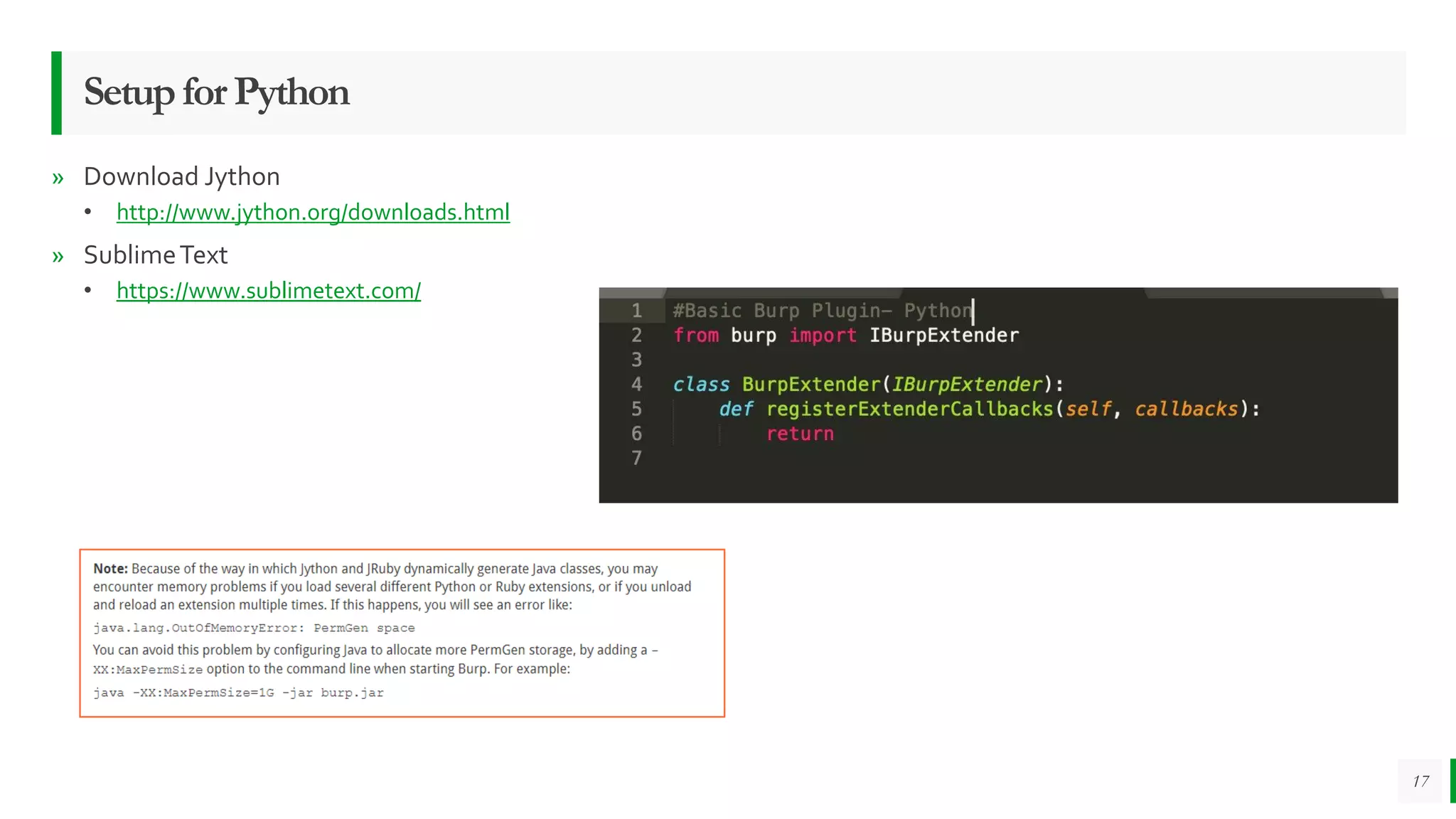Select the 'Download Jython' bullet text
Viewport: 1456px width, 819px height.
(x=182, y=176)
